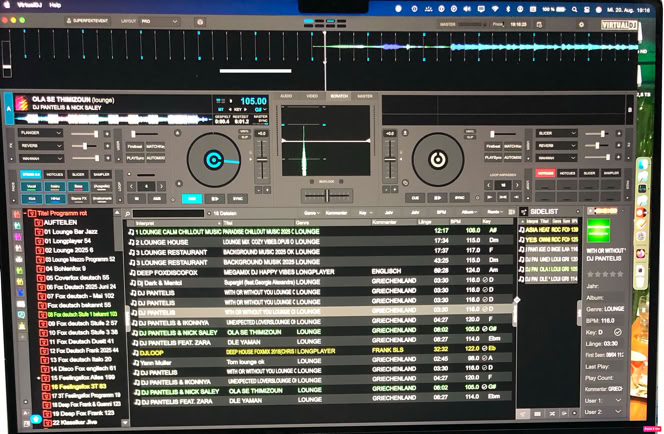Open the left deck REVERB effect dropdown
This screenshot has height=434, width=664.
point(39,143)
